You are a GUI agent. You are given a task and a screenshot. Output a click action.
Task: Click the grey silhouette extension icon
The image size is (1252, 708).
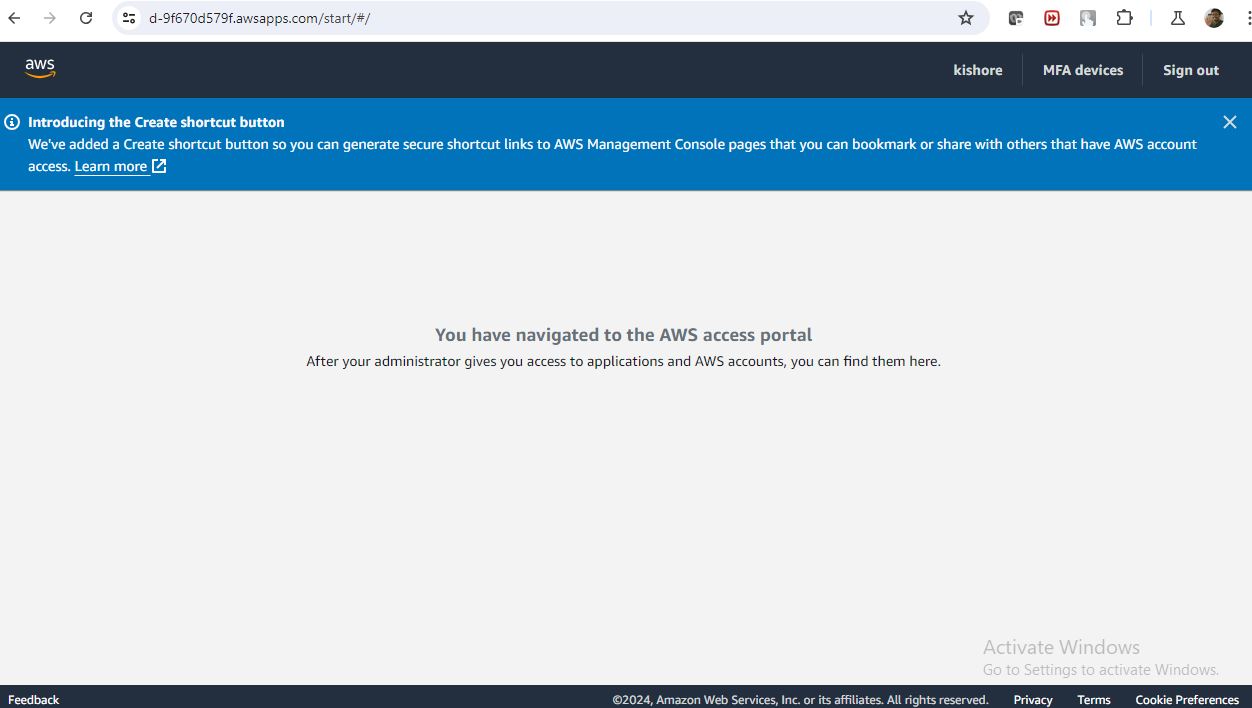1088,18
